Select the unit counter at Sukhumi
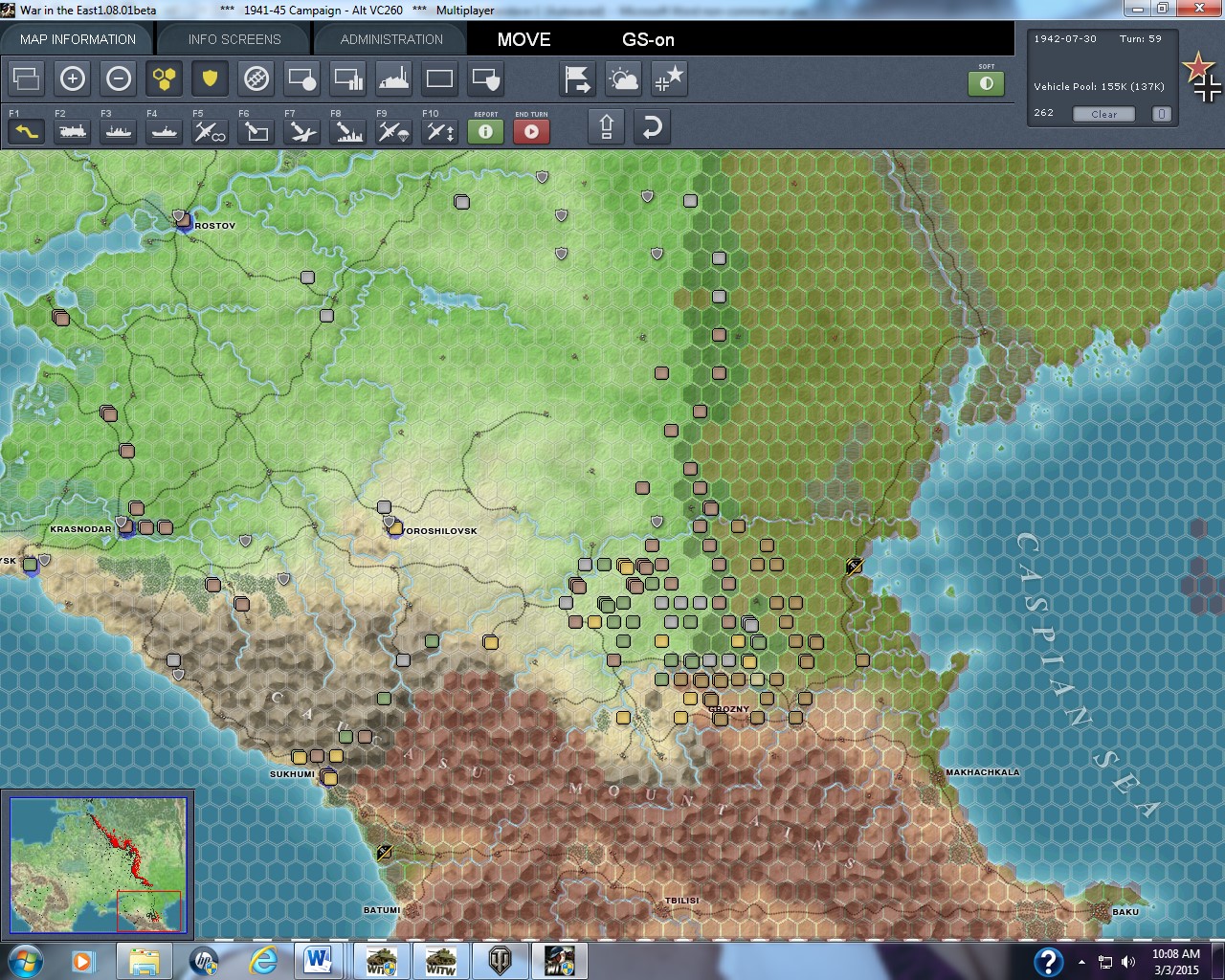 [329, 777]
